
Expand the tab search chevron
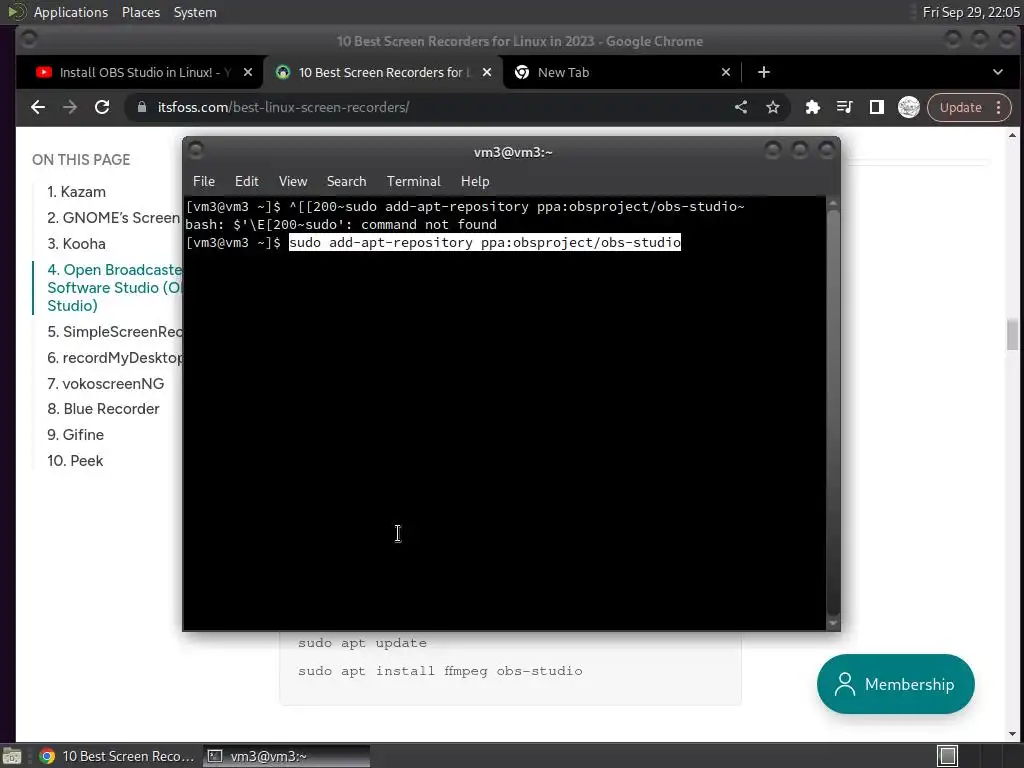(997, 72)
